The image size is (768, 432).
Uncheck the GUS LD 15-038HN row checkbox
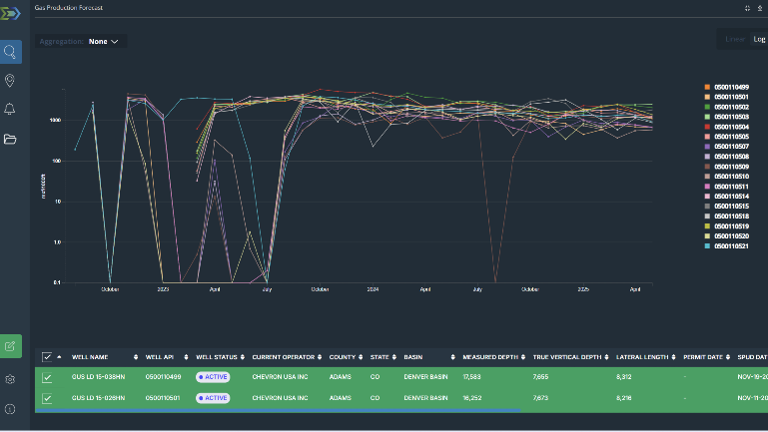click(47, 377)
